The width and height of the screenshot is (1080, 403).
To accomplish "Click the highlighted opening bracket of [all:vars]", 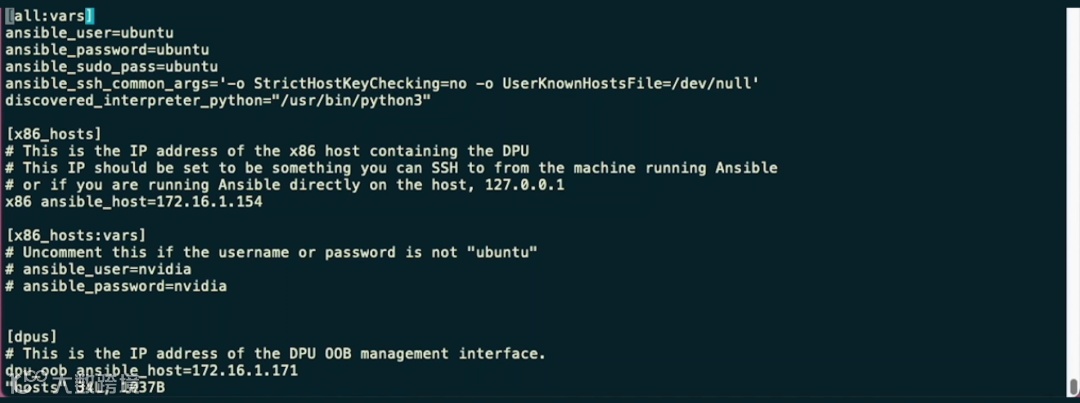I will point(10,16).
